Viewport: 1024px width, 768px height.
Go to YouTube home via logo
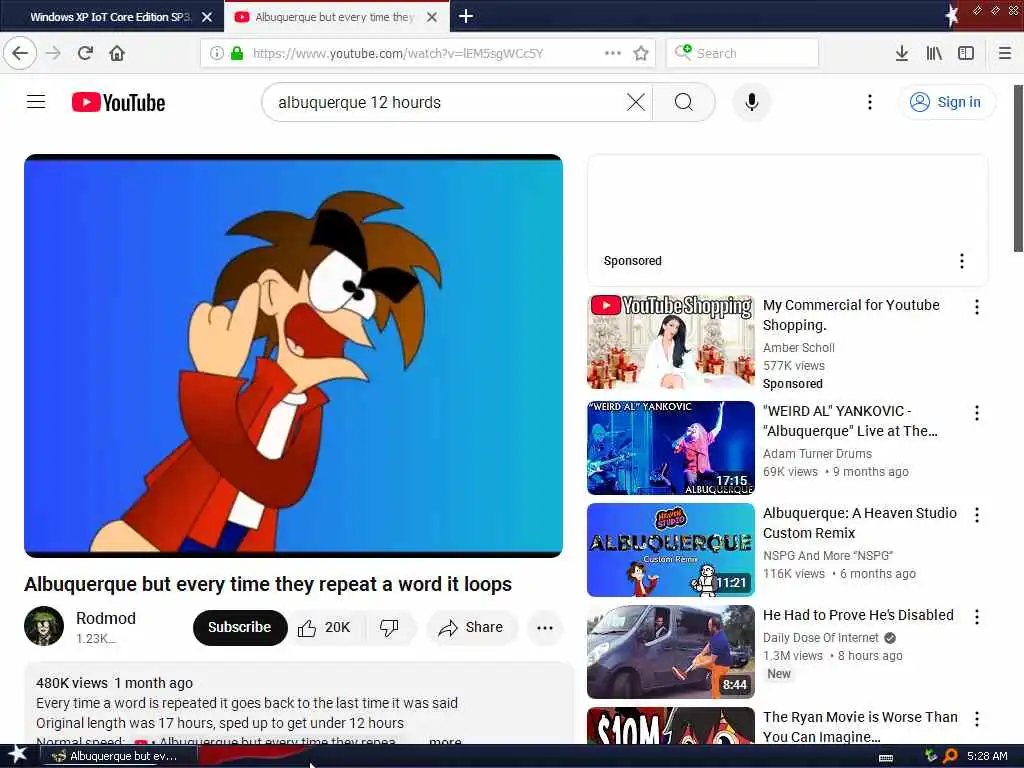click(118, 102)
